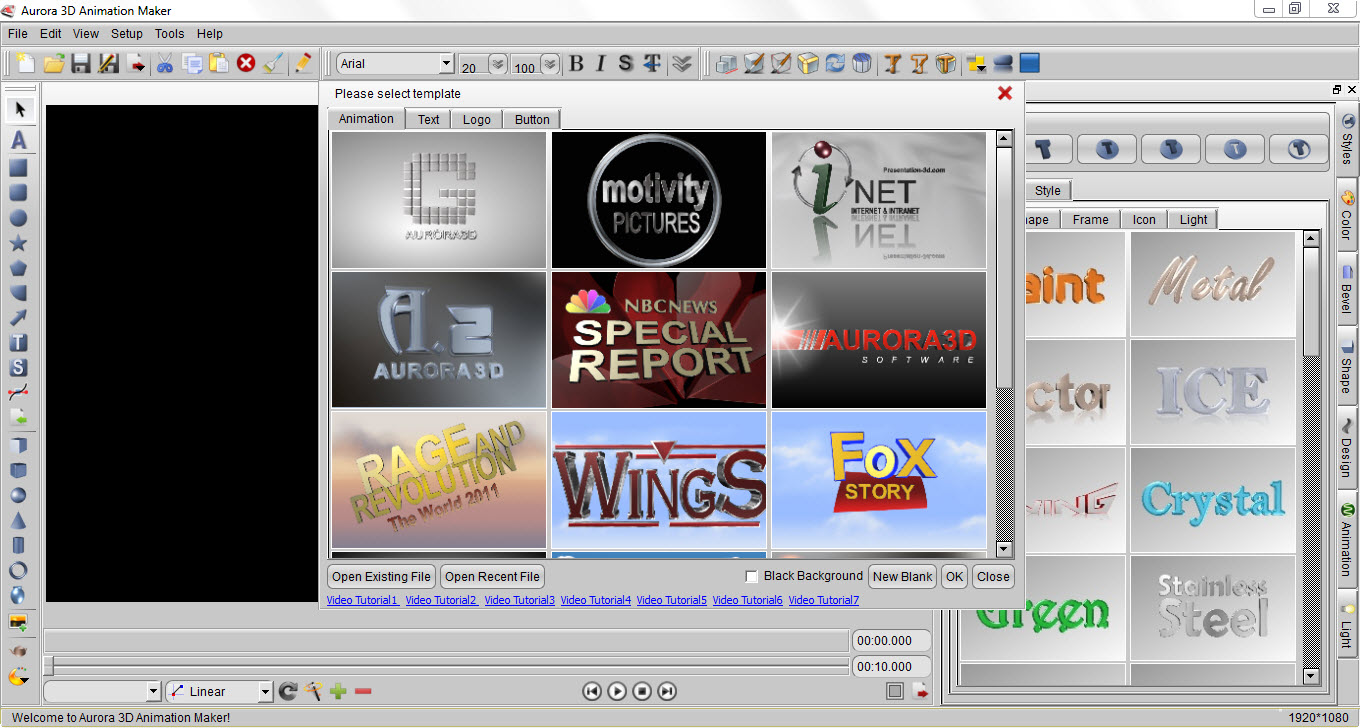The height and width of the screenshot is (728, 1360).
Task: Open the Setup menu
Action: coord(126,33)
